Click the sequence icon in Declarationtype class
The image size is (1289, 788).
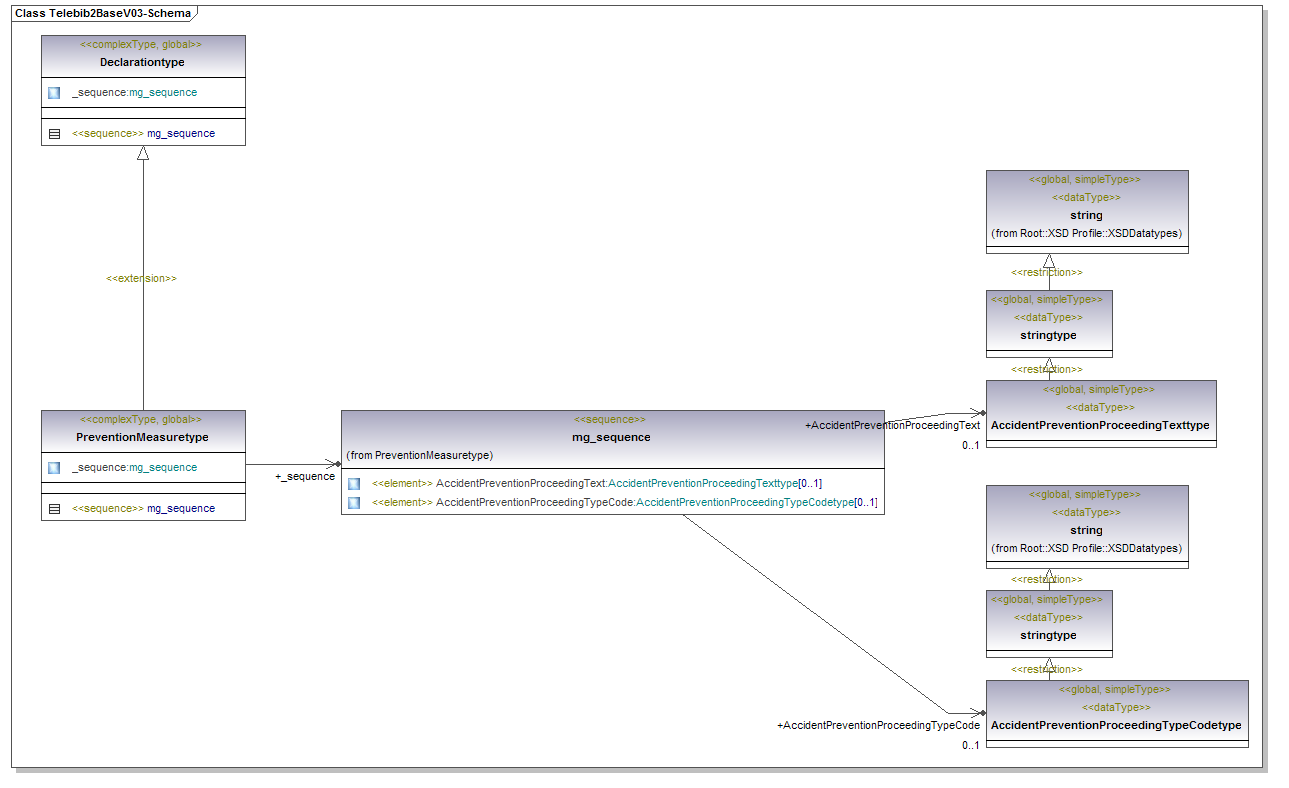point(54,134)
